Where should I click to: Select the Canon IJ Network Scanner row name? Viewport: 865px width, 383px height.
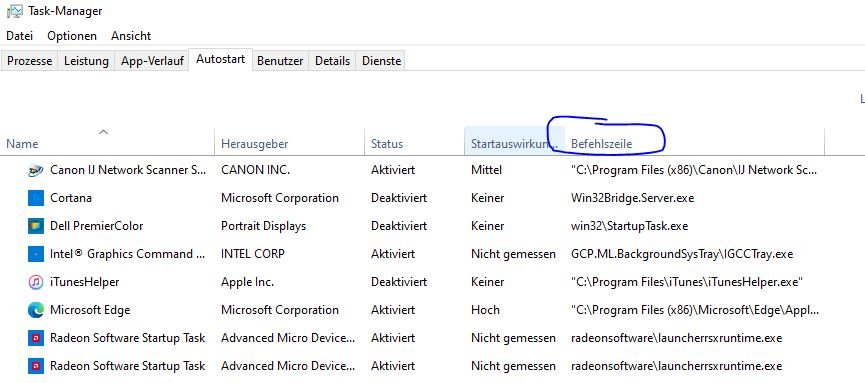click(128, 170)
